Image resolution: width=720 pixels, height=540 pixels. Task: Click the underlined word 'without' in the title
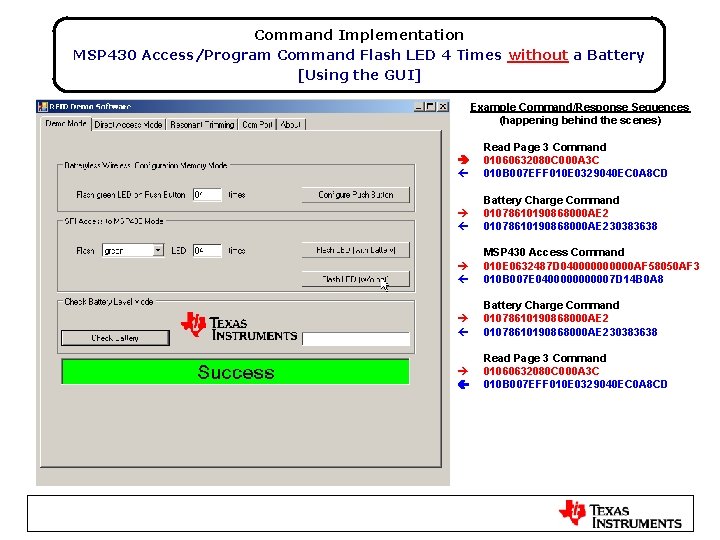pyautogui.click(x=538, y=55)
